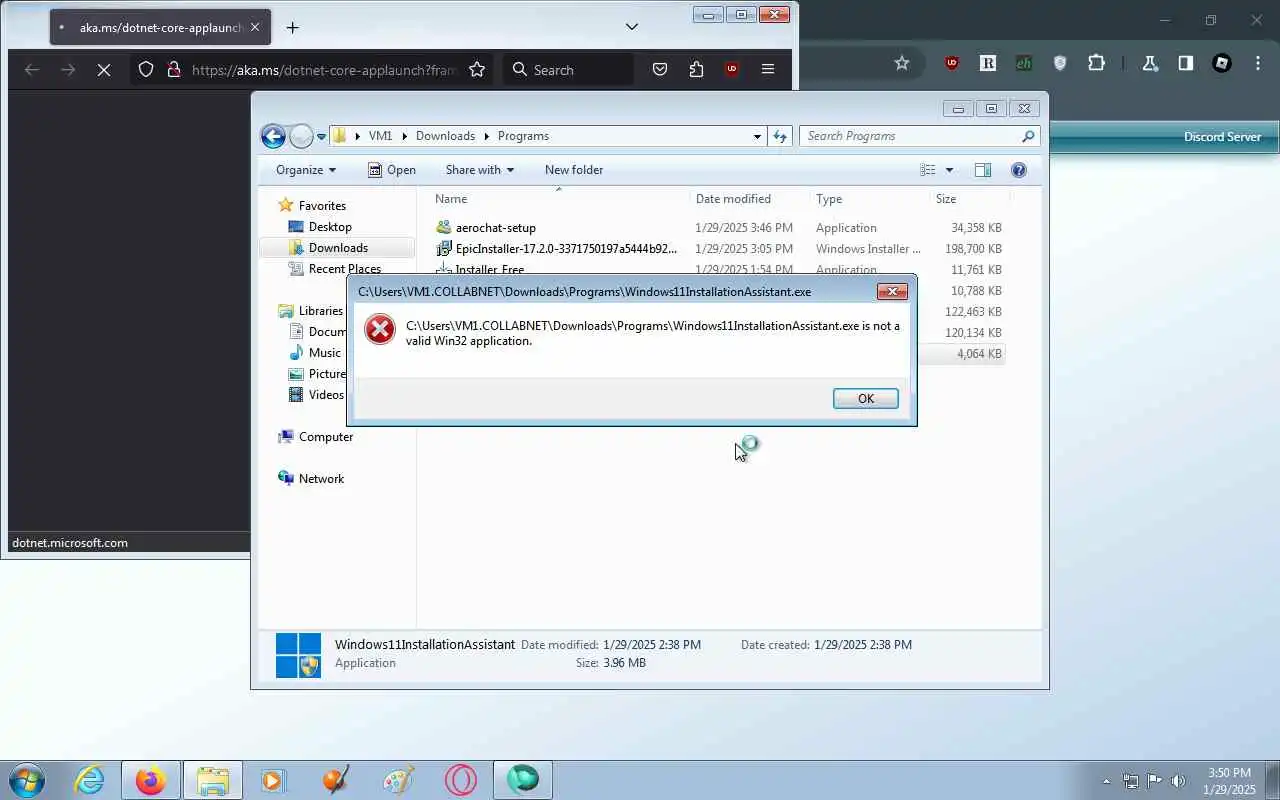Open Firefox extensions panel
Viewport: 1280px width, 800px height.
696,69
